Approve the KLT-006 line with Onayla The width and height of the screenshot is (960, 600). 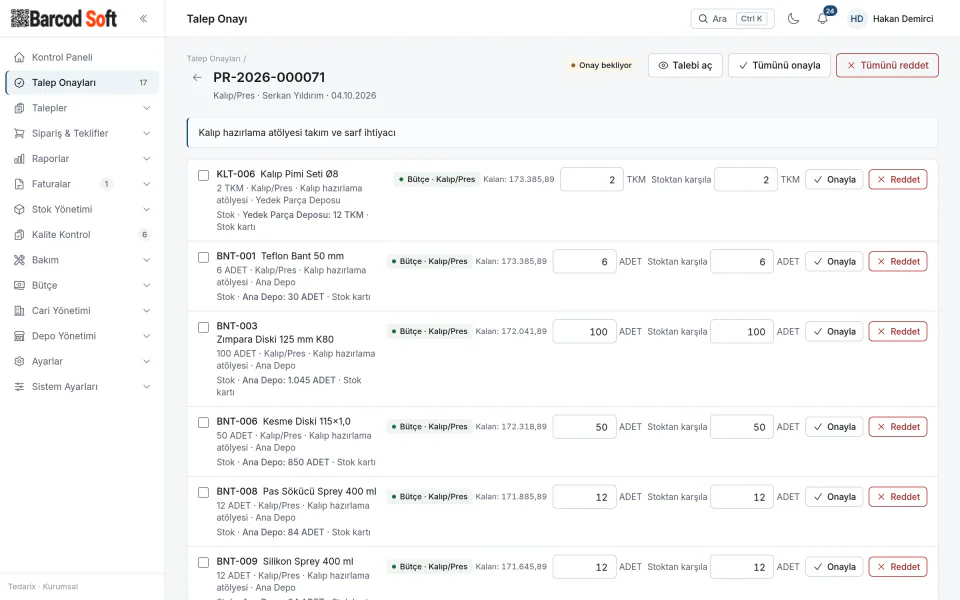[834, 180]
